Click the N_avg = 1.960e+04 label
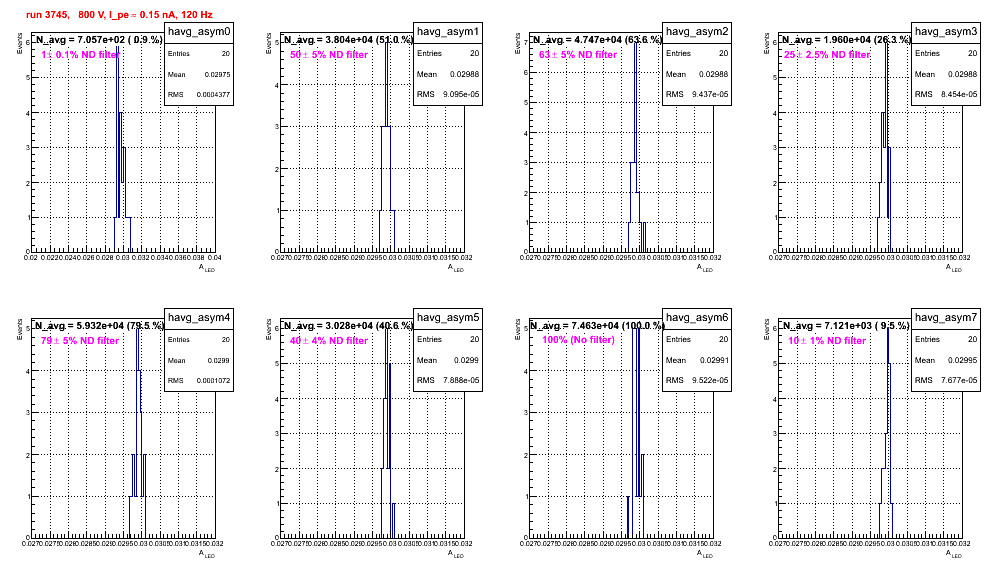The image size is (996, 572). pos(846,39)
